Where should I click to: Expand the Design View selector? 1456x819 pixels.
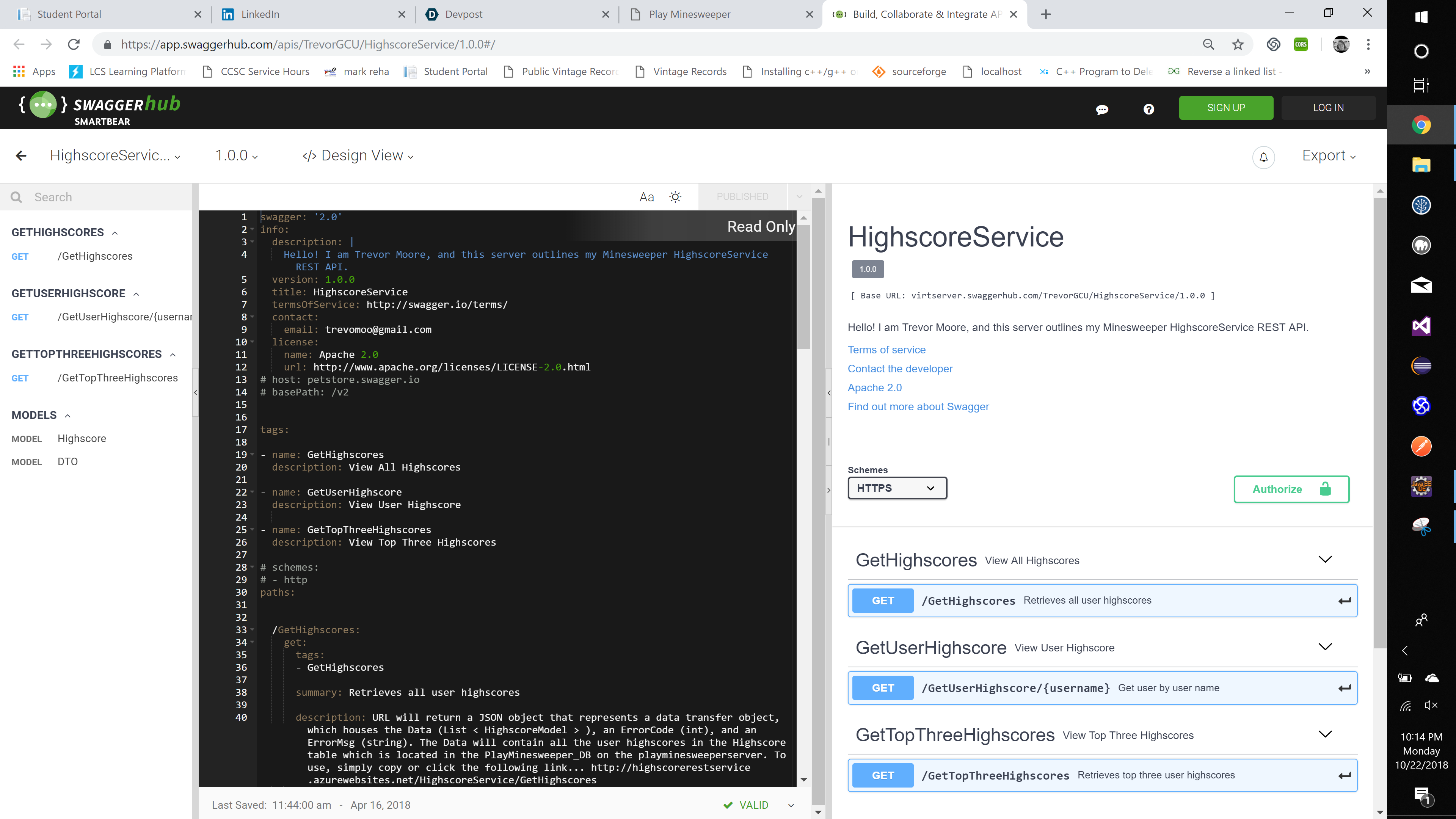pos(358,156)
